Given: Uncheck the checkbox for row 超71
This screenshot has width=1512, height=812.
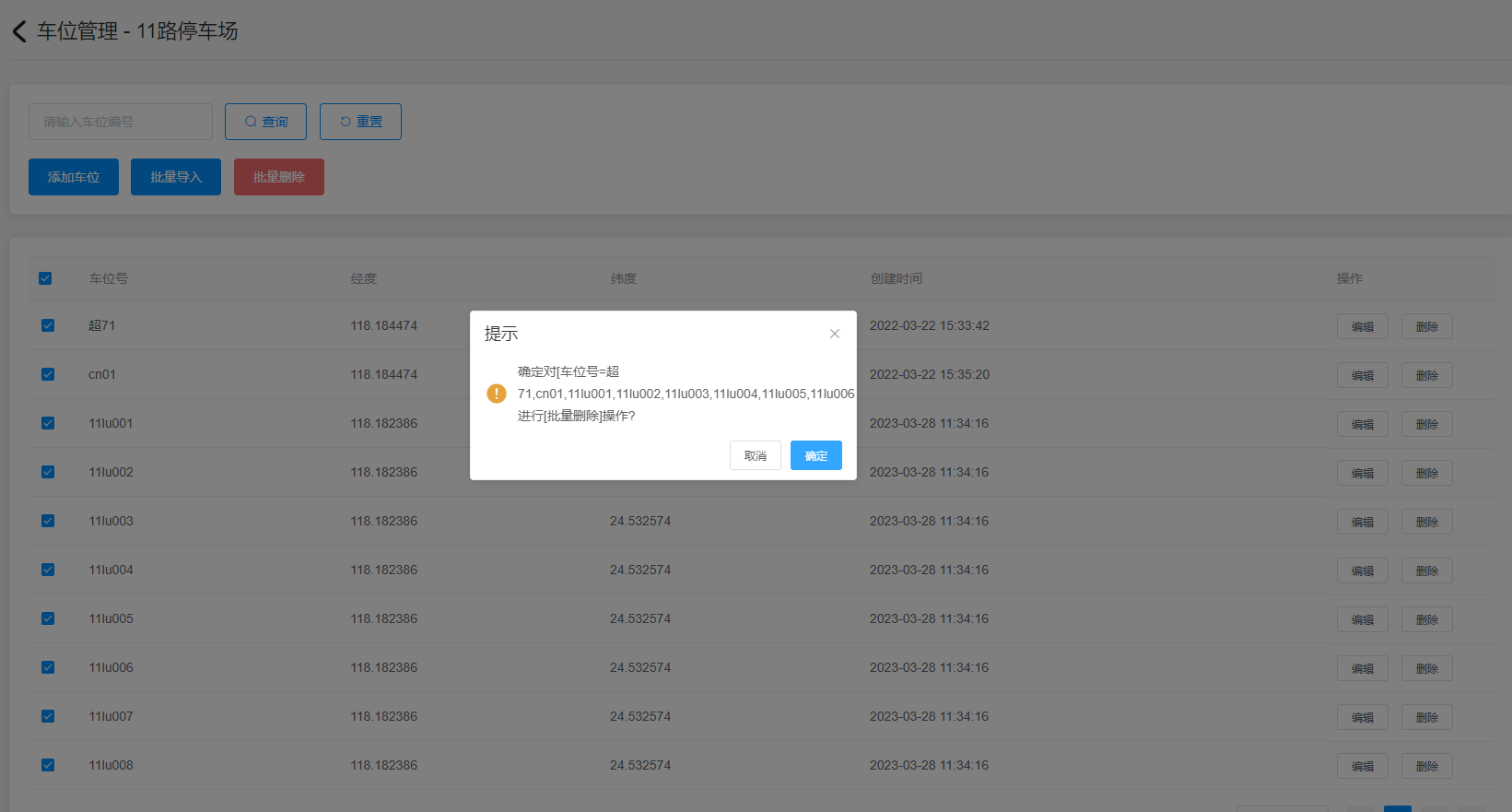Looking at the screenshot, I should click(48, 325).
